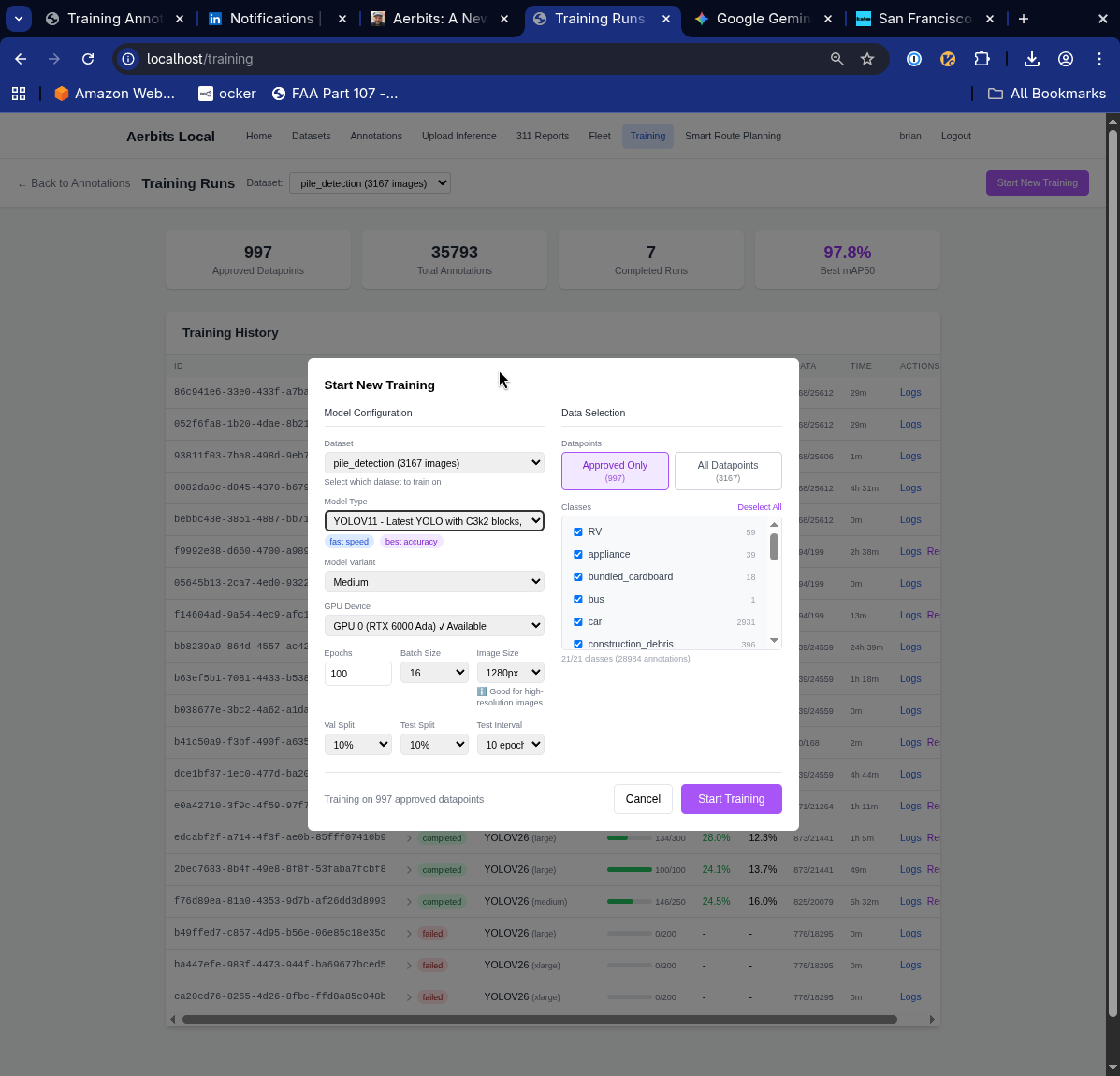Open the Chrome downloads icon
The width and height of the screenshot is (1120, 1076).
pyautogui.click(x=1031, y=58)
